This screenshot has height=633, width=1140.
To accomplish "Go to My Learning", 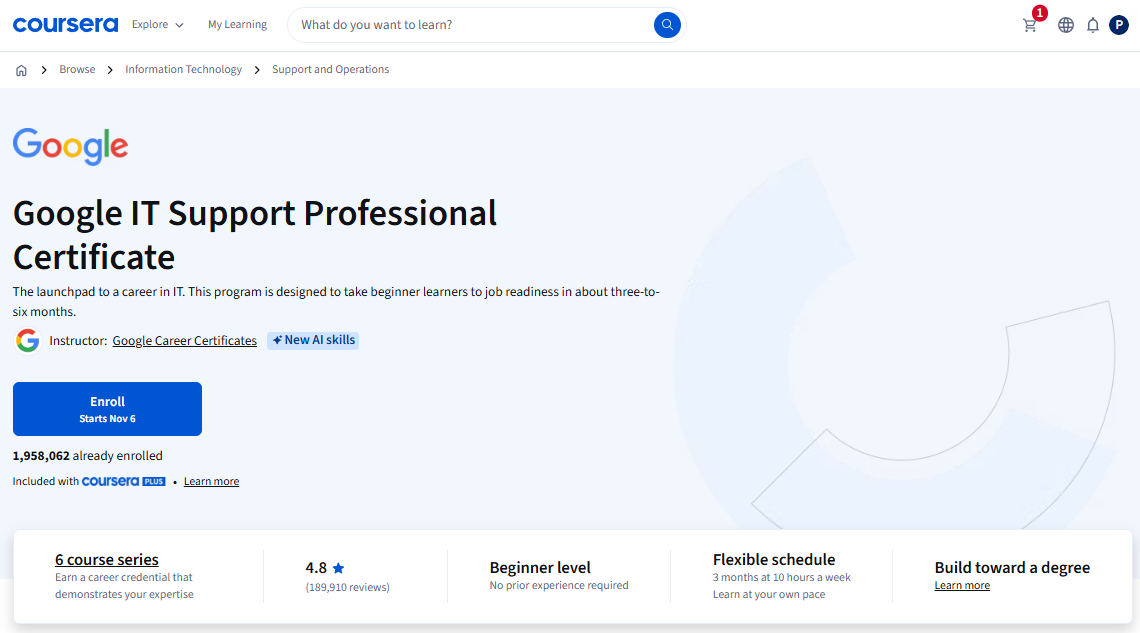I will click(237, 24).
